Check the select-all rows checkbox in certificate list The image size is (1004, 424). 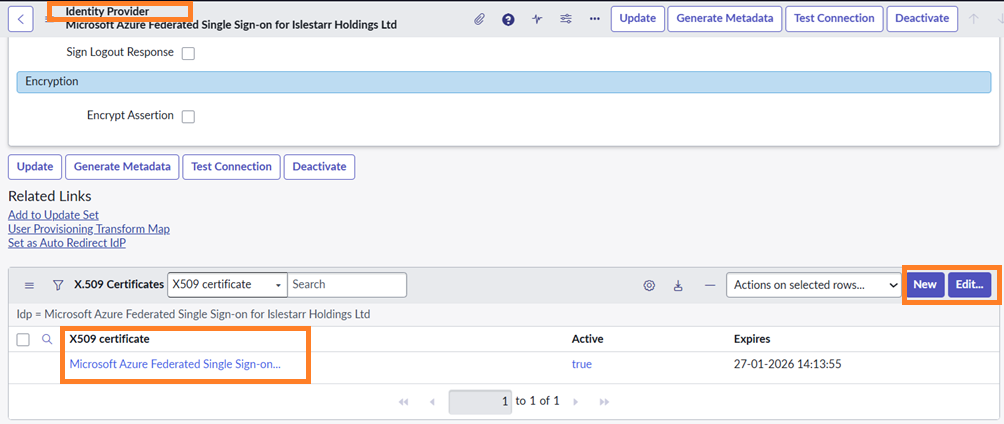click(x=23, y=340)
